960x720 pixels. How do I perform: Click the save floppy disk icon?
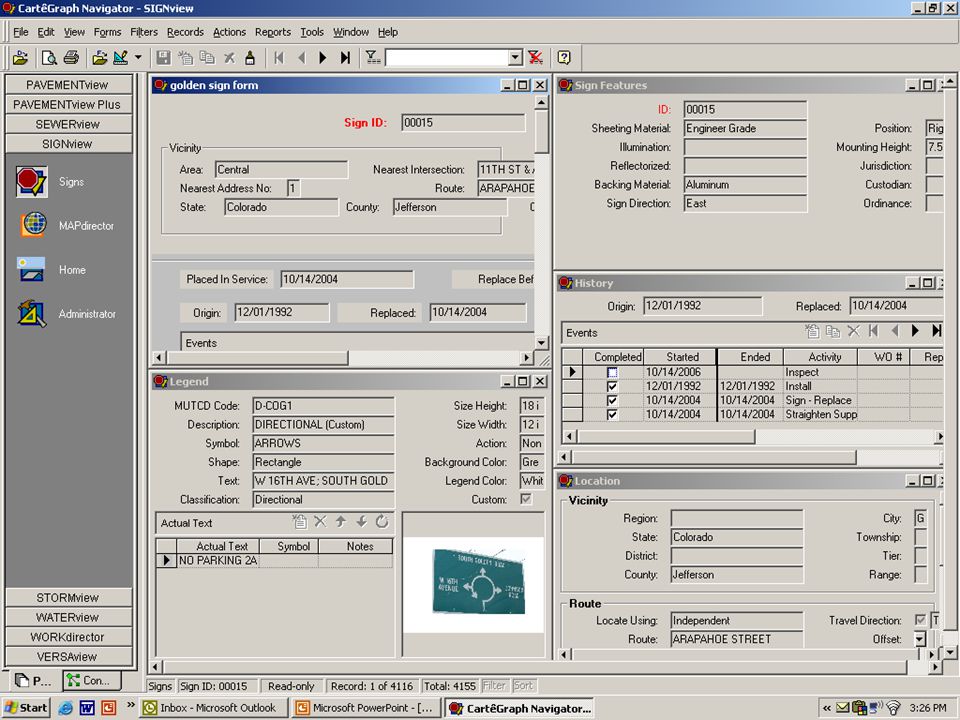[163, 58]
